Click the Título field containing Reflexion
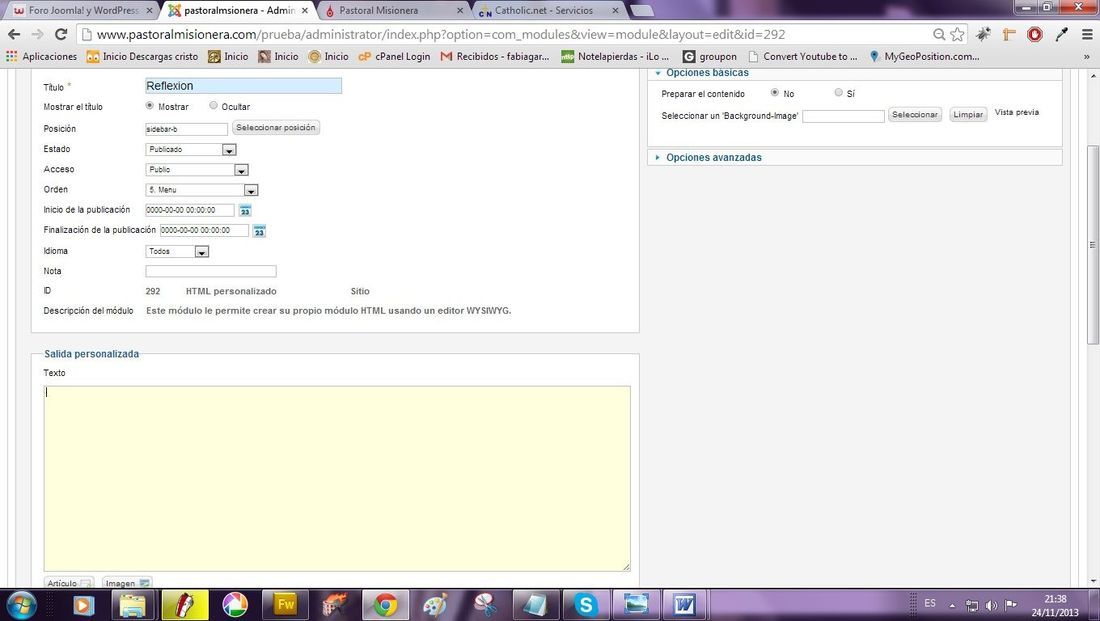Image resolution: width=1100 pixels, height=621 pixels. pyautogui.click(x=243, y=86)
